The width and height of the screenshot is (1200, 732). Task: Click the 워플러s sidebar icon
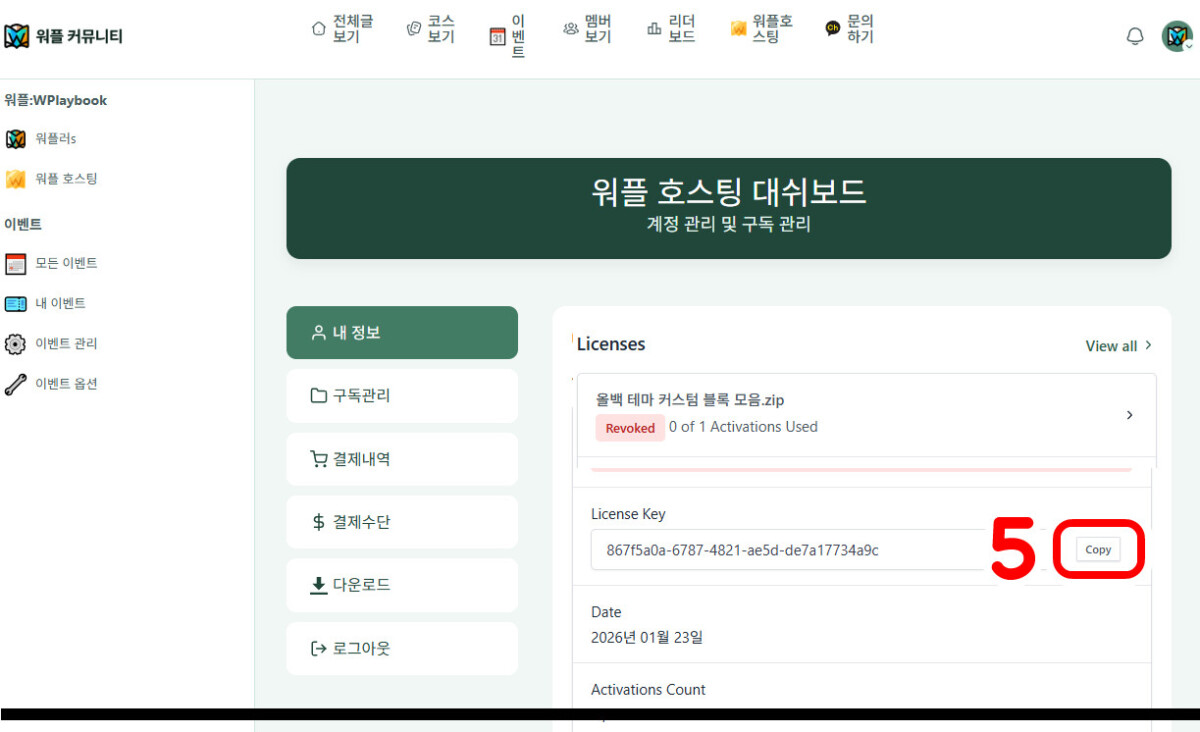point(15,138)
